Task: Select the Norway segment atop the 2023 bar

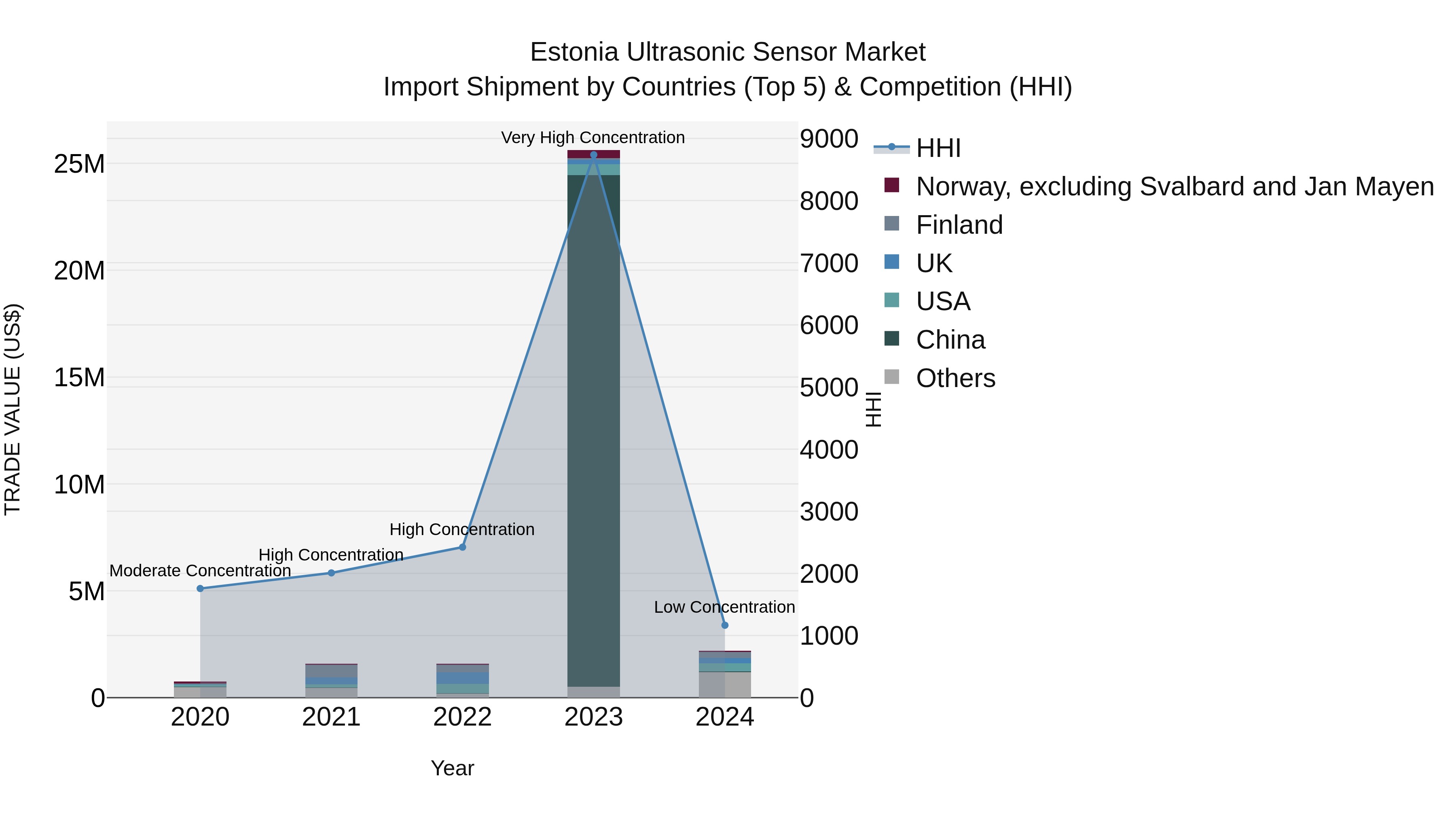Action: (x=593, y=154)
